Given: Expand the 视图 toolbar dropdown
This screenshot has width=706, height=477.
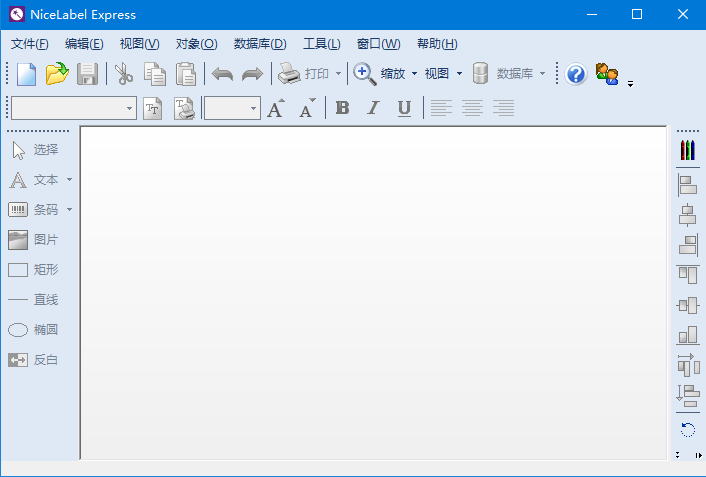Looking at the screenshot, I should coord(459,73).
